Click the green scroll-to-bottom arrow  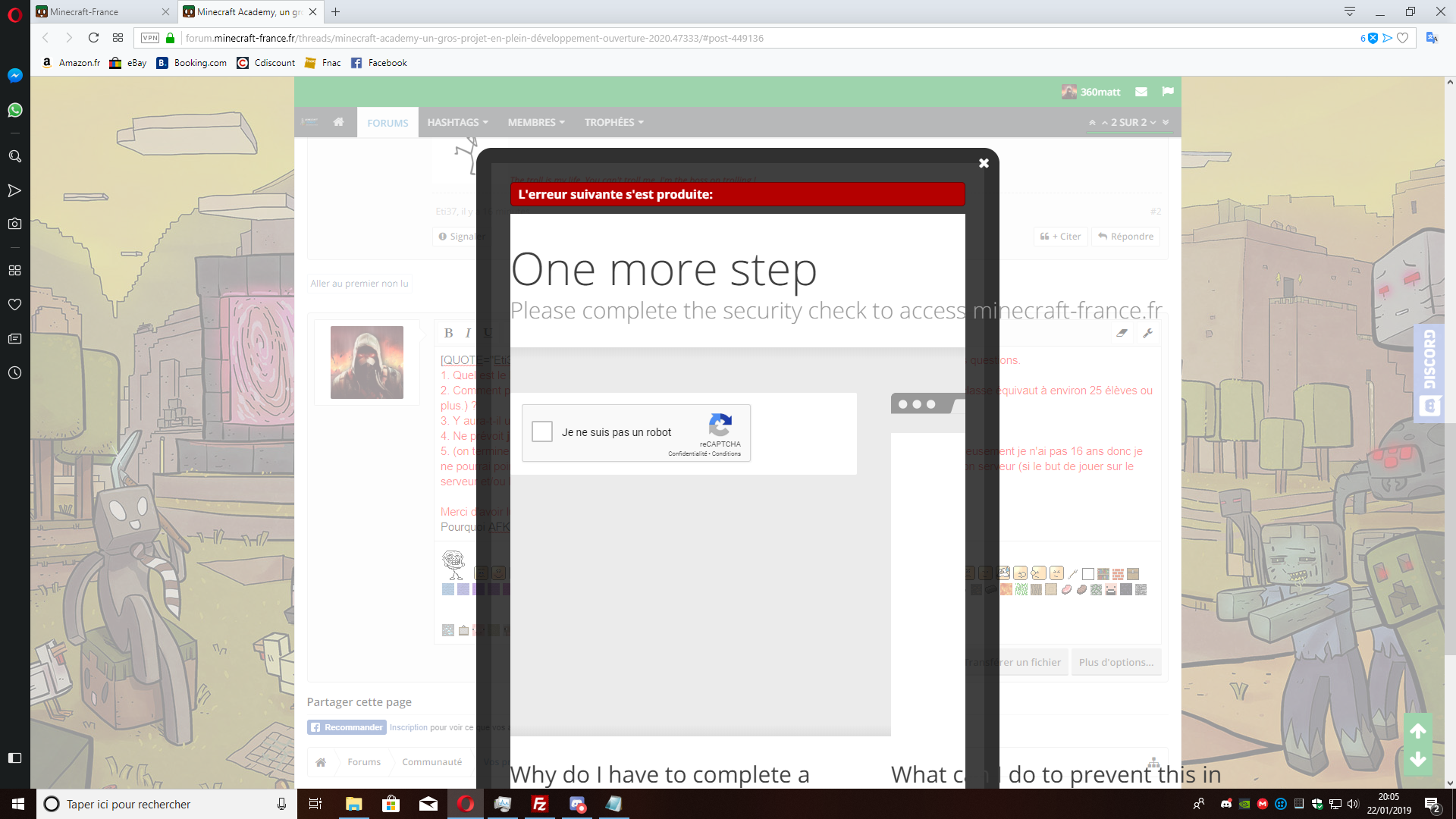click(x=1418, y=759)
